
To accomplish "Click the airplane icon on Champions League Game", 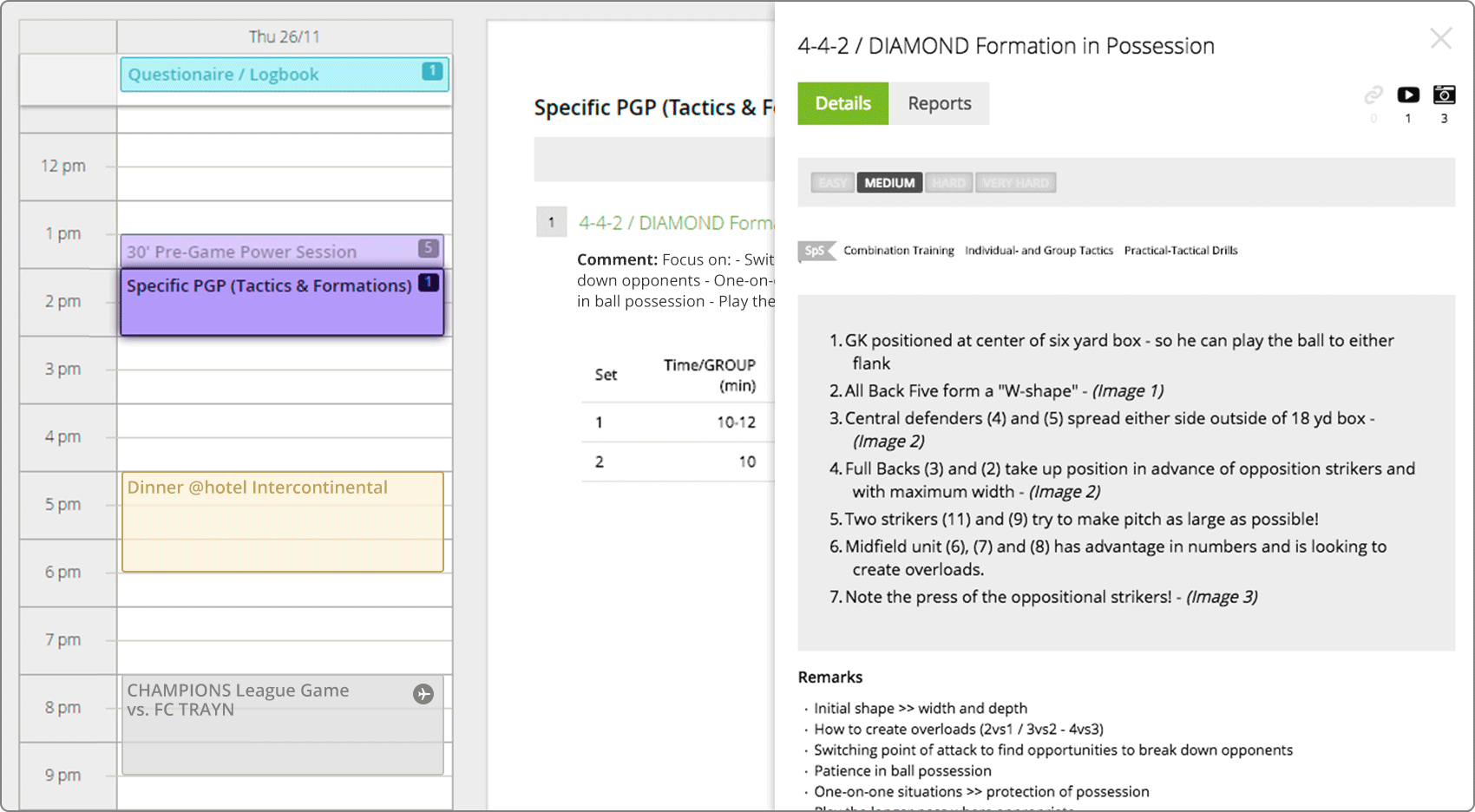I will coord(423,693).
